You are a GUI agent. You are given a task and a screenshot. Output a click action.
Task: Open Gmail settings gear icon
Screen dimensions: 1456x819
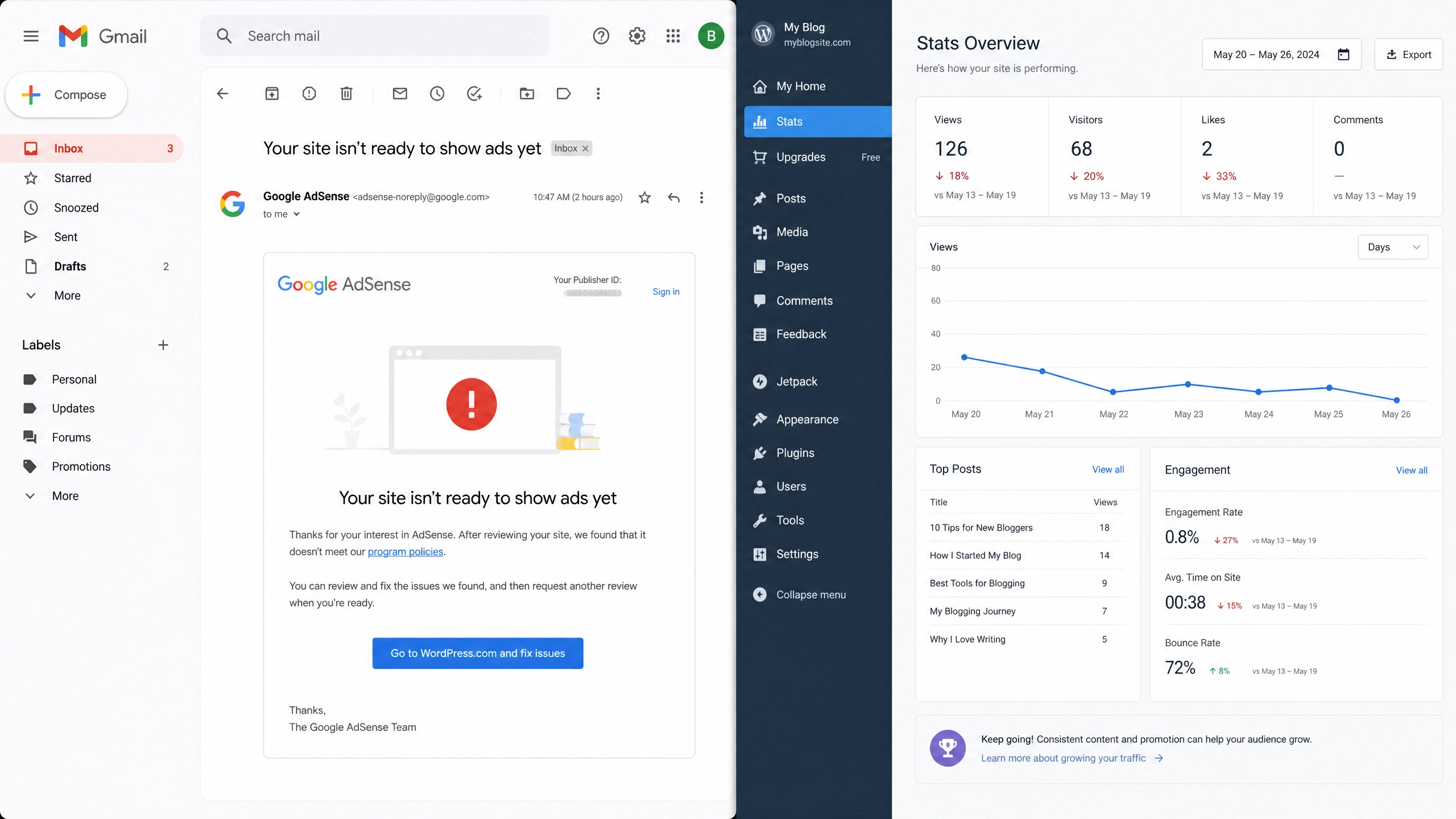(x=637, y=36)
